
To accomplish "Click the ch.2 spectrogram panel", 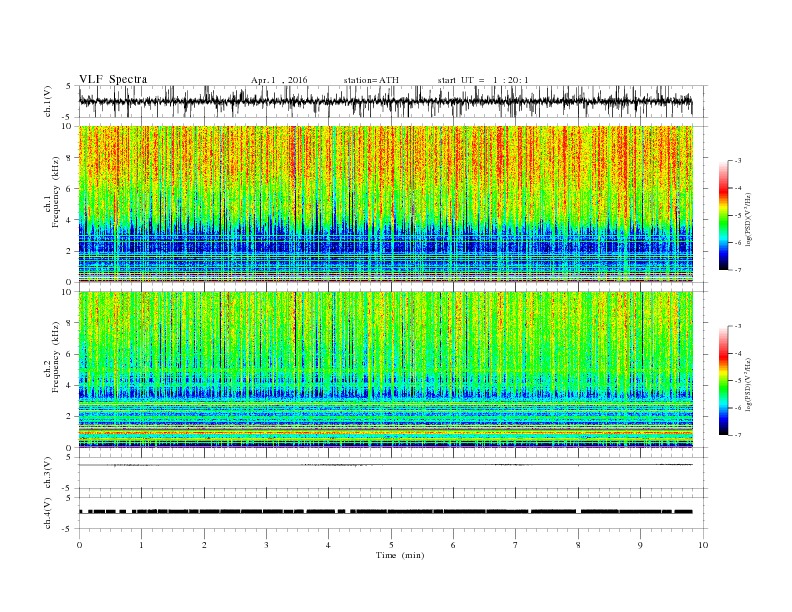I will [x=385, y=370].
